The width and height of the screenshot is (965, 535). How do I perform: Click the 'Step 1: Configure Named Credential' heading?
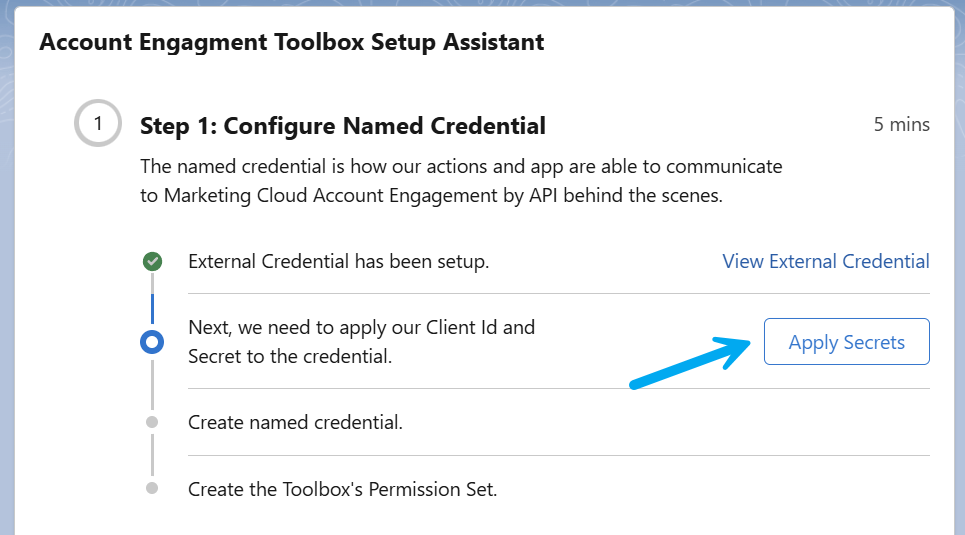(343, 126)
